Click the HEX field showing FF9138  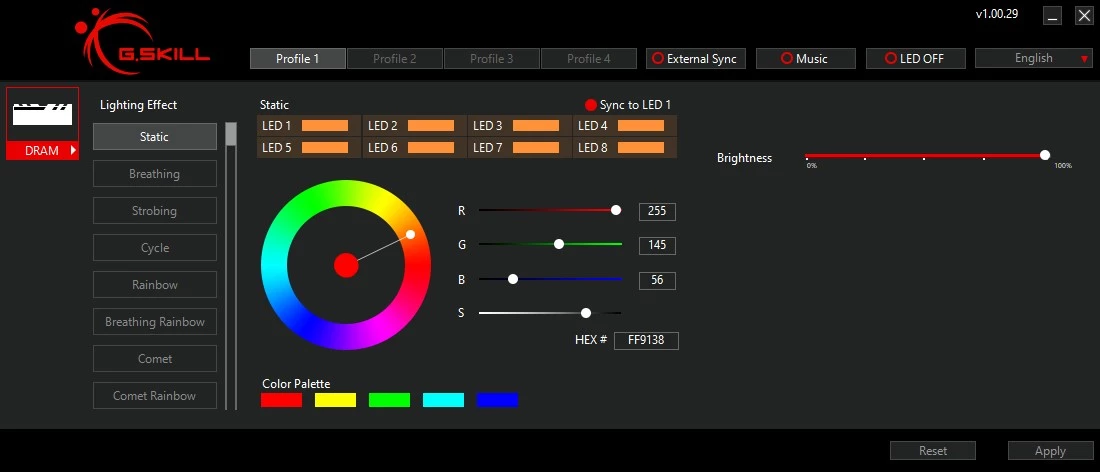point(646,341)
